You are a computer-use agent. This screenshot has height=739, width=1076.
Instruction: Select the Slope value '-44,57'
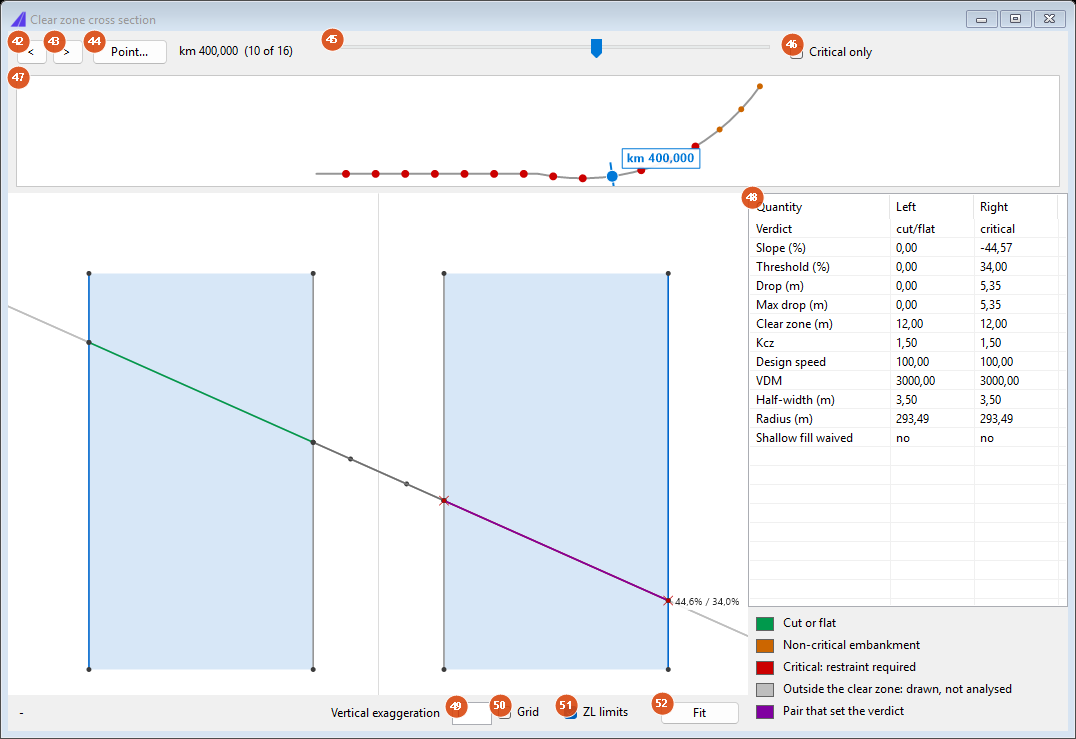[996, 248]
